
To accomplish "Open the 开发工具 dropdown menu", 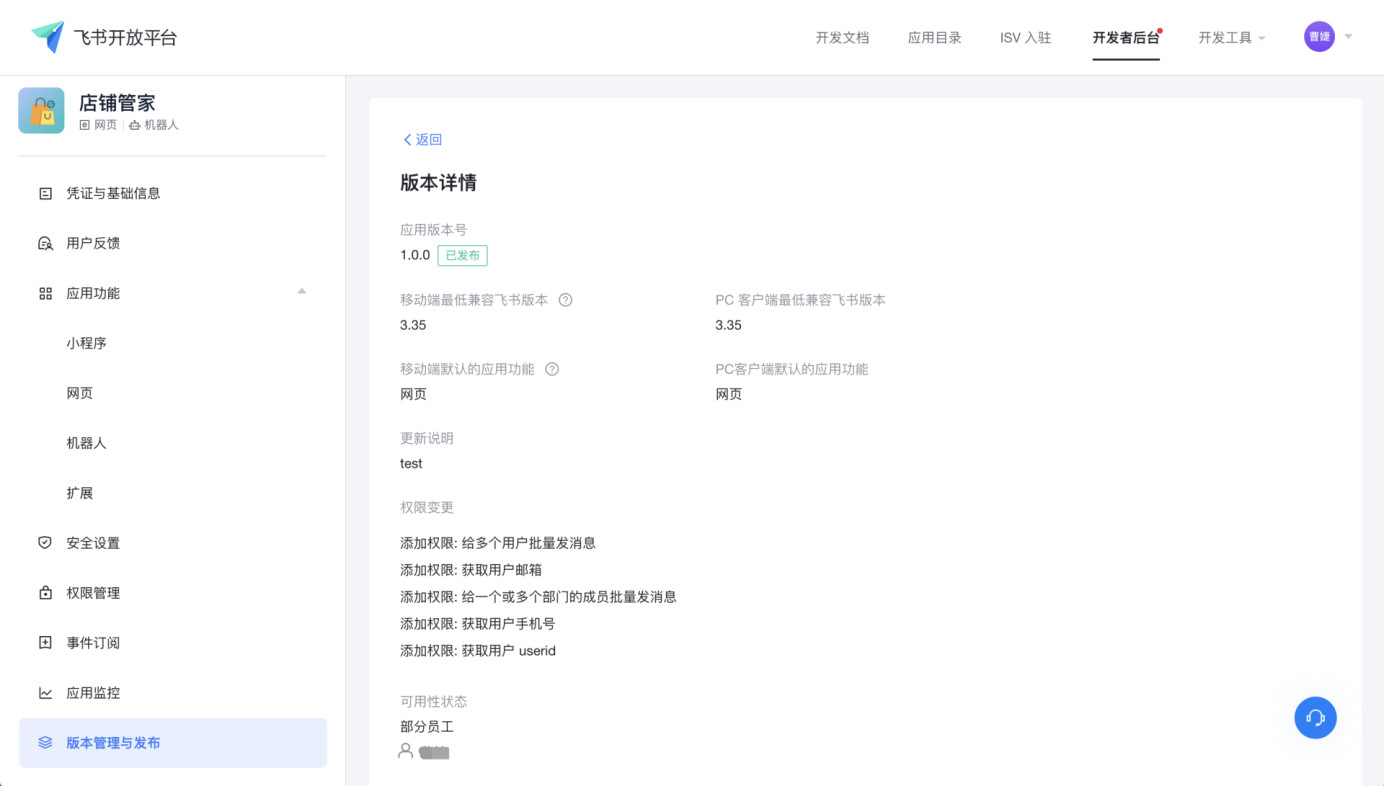I will coord(1231,38).
